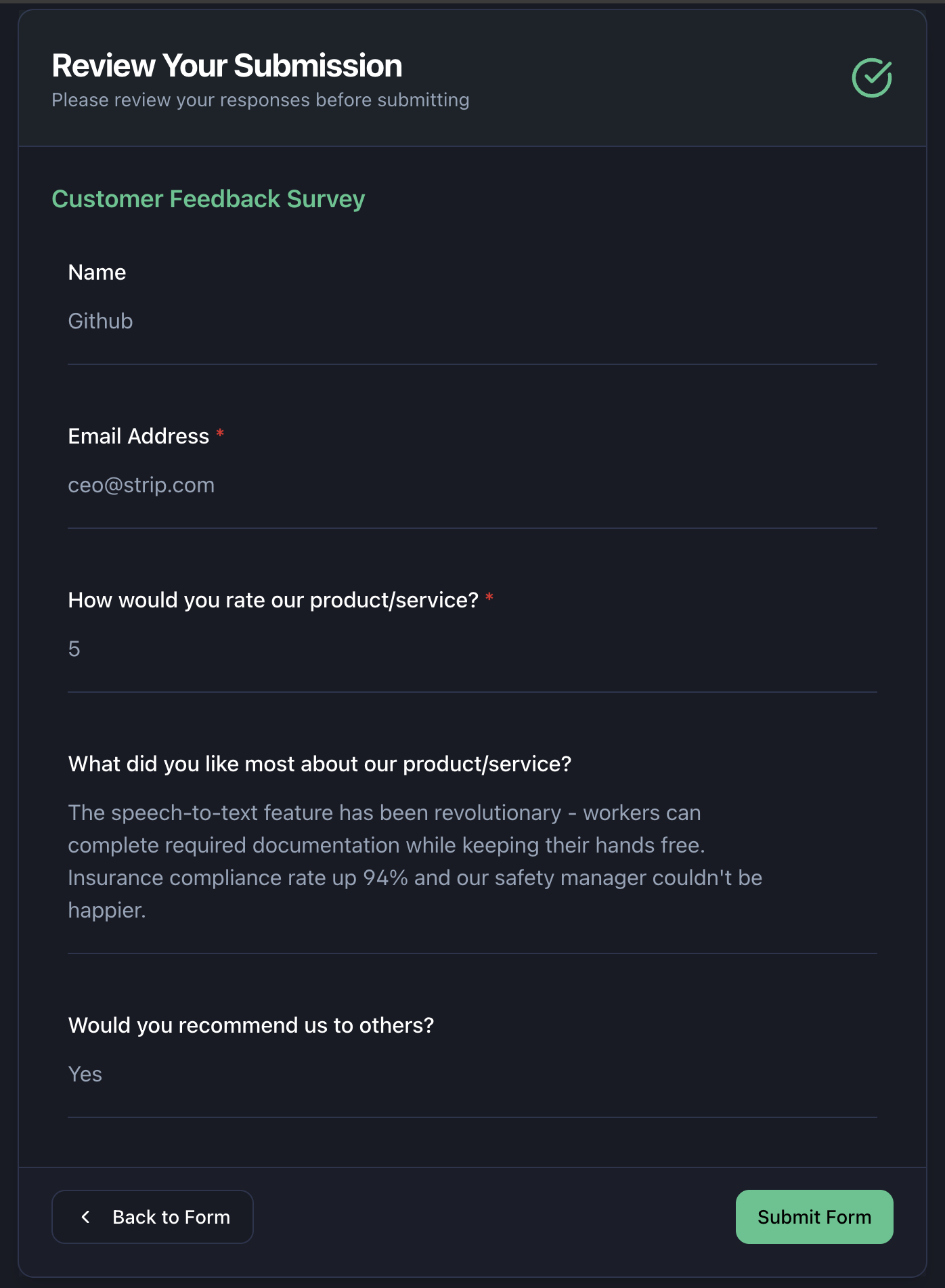The width and height of the screenshot is (945, 1288).
Task: Click the 'What did you like most' question
Action: 320,764
